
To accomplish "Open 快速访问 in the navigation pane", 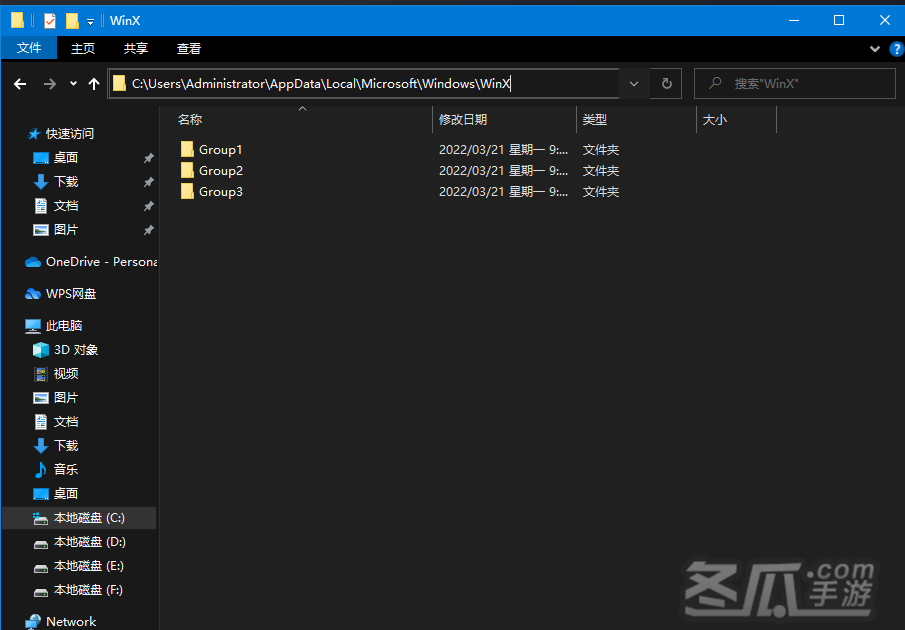I will (70, 134).
